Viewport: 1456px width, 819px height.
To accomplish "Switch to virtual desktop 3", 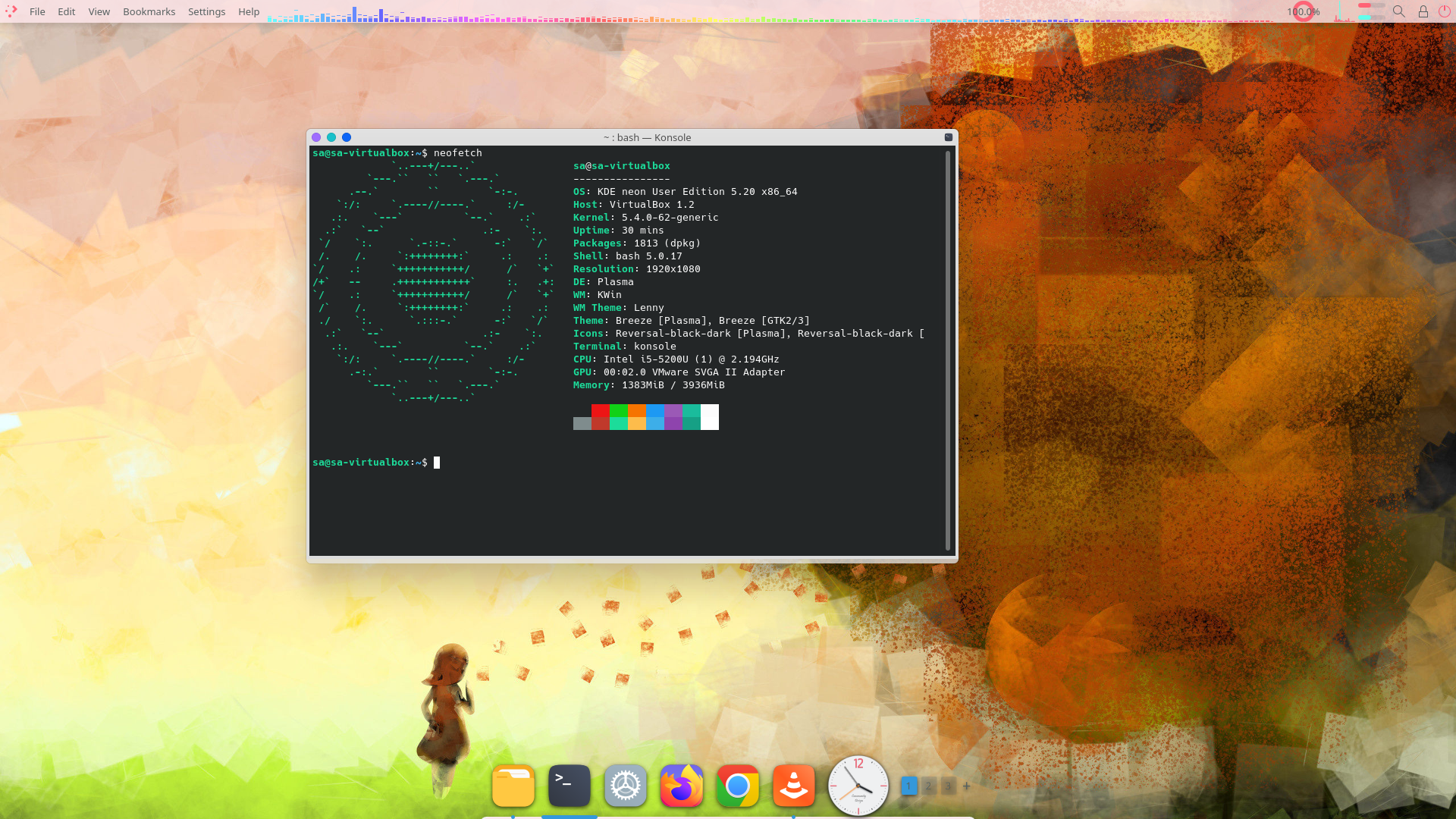I will [947, 786].
